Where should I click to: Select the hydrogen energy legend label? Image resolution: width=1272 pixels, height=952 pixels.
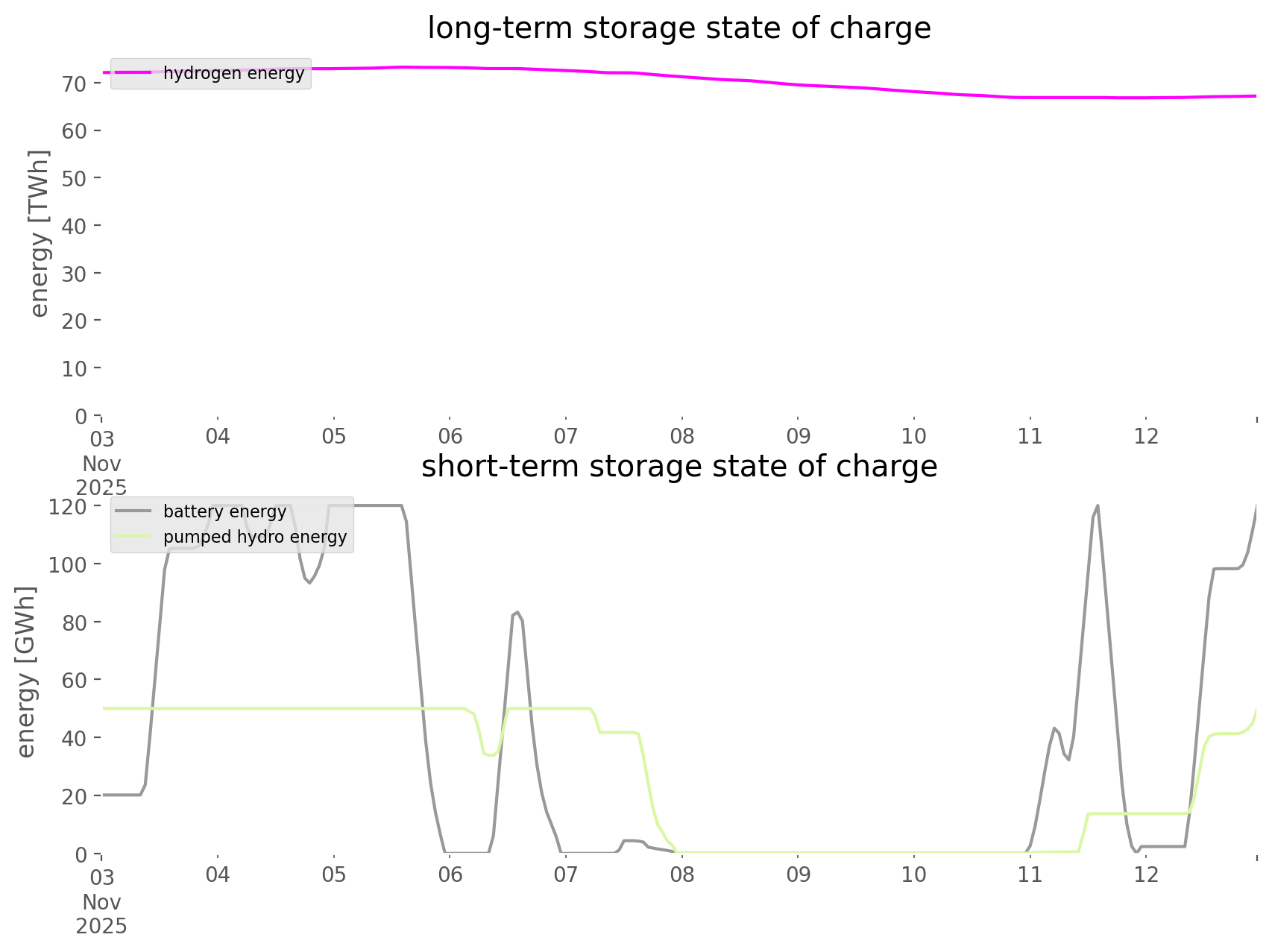(x=233, y=73)
